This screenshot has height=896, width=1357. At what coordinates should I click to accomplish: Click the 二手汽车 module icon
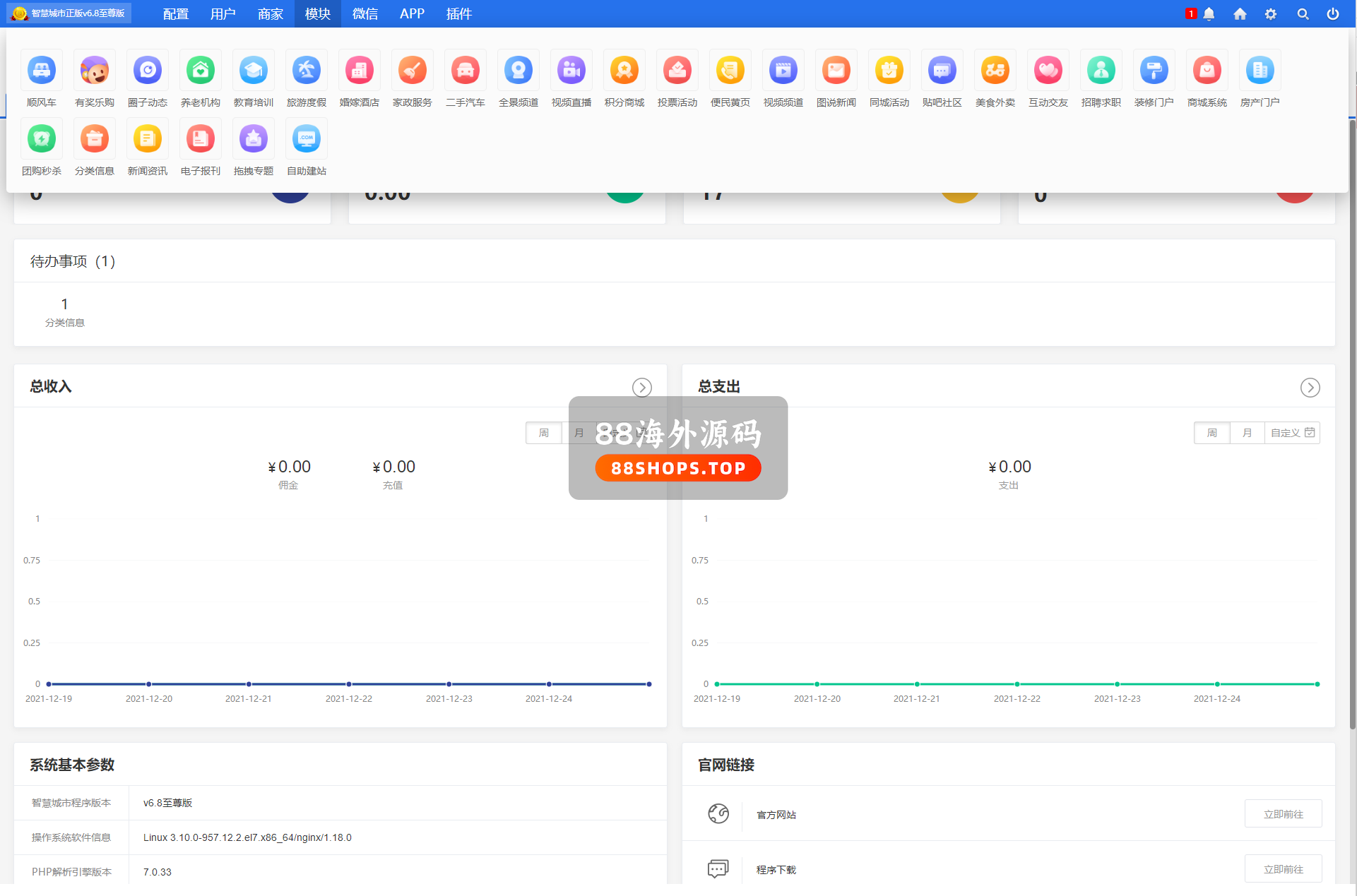[465, 71]
